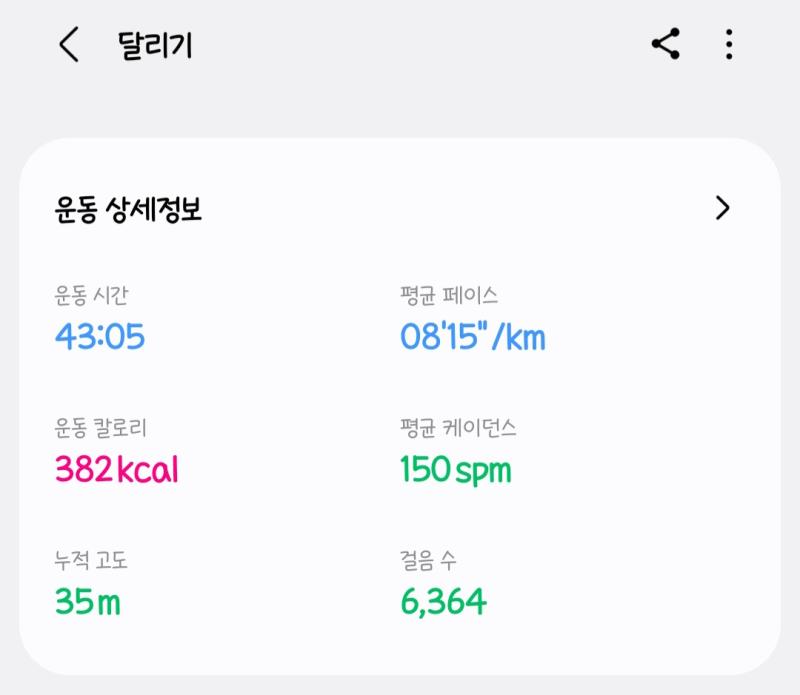Select the 35 m cumulative elevation value
Image resolution: width=800 pixels, height=695 pixels.
88,602
